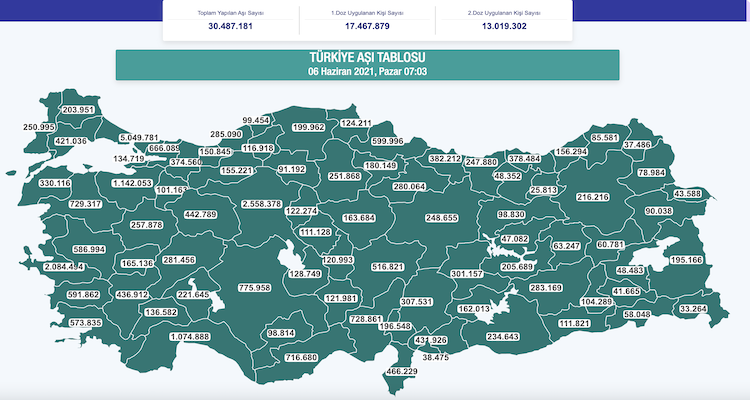Select the province labeled 234.643

pyautogui.click(x=503, y=337)
